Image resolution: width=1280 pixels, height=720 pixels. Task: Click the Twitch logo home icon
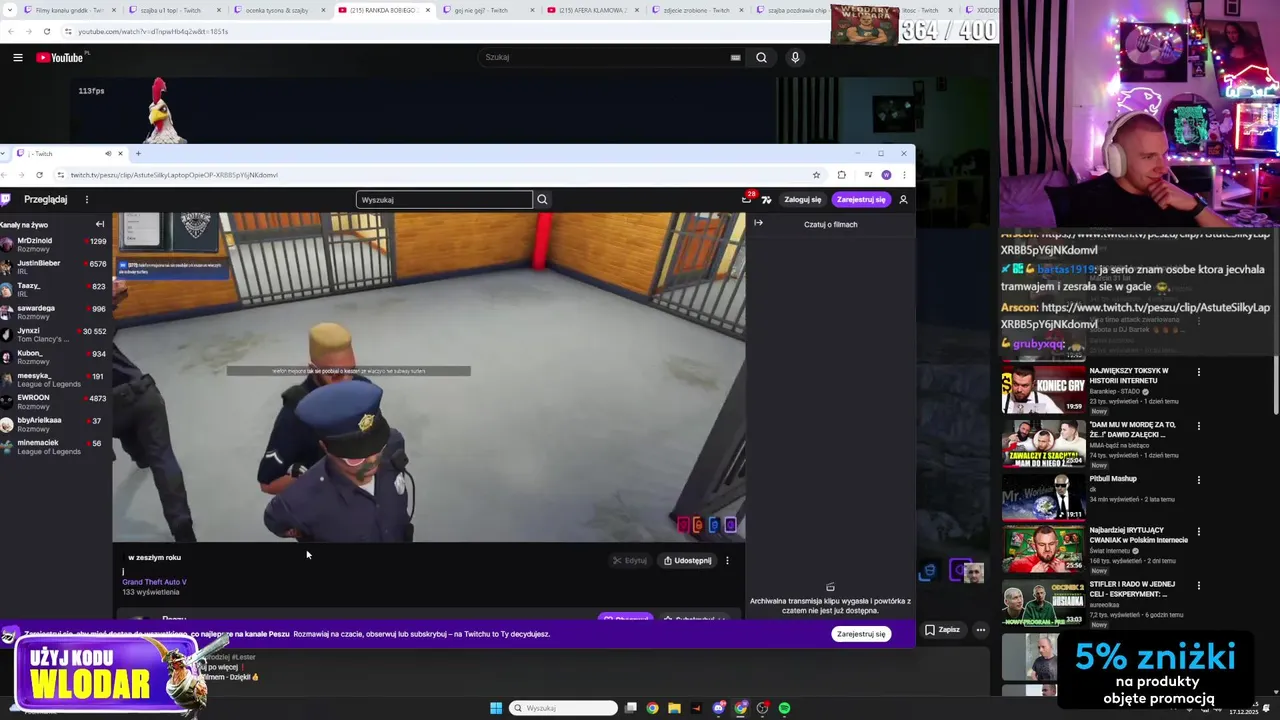tap(6, 200)
